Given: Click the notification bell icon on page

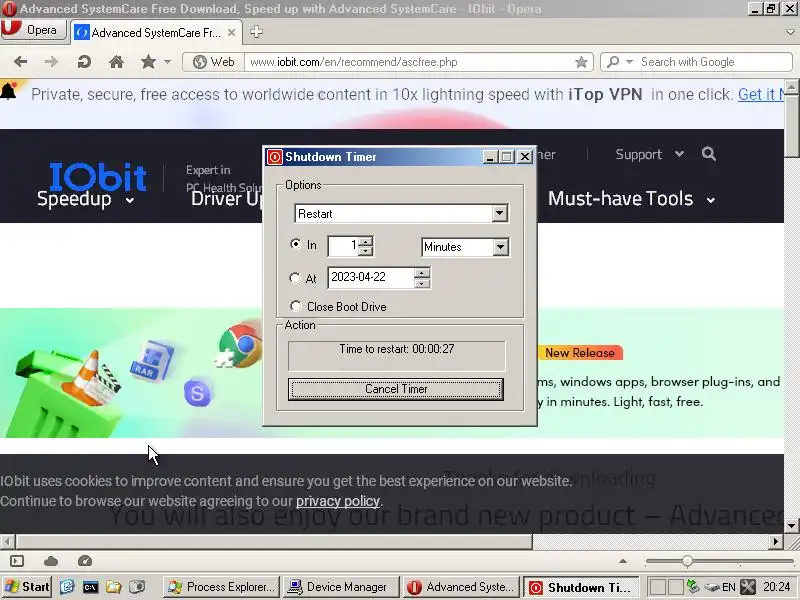Looking at the screenshot, I should coord(9,90).
